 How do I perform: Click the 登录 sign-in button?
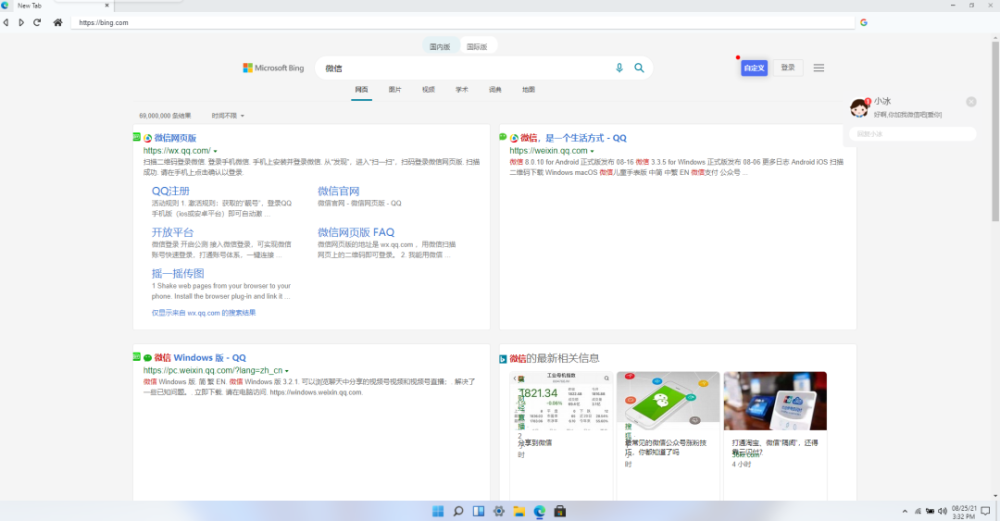[x=788, y=68]
